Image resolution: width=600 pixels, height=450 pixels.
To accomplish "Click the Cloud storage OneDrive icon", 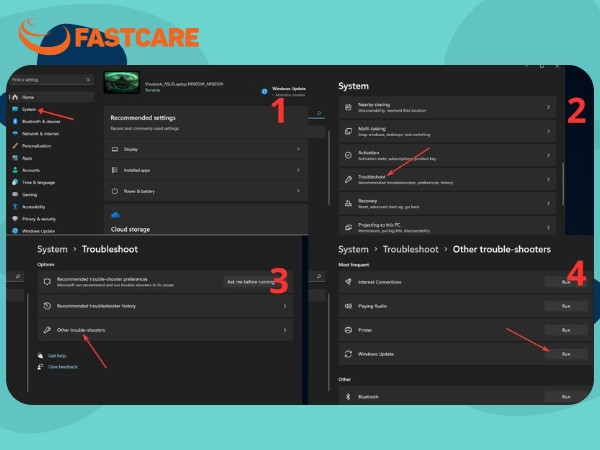I will click(115, 215).
